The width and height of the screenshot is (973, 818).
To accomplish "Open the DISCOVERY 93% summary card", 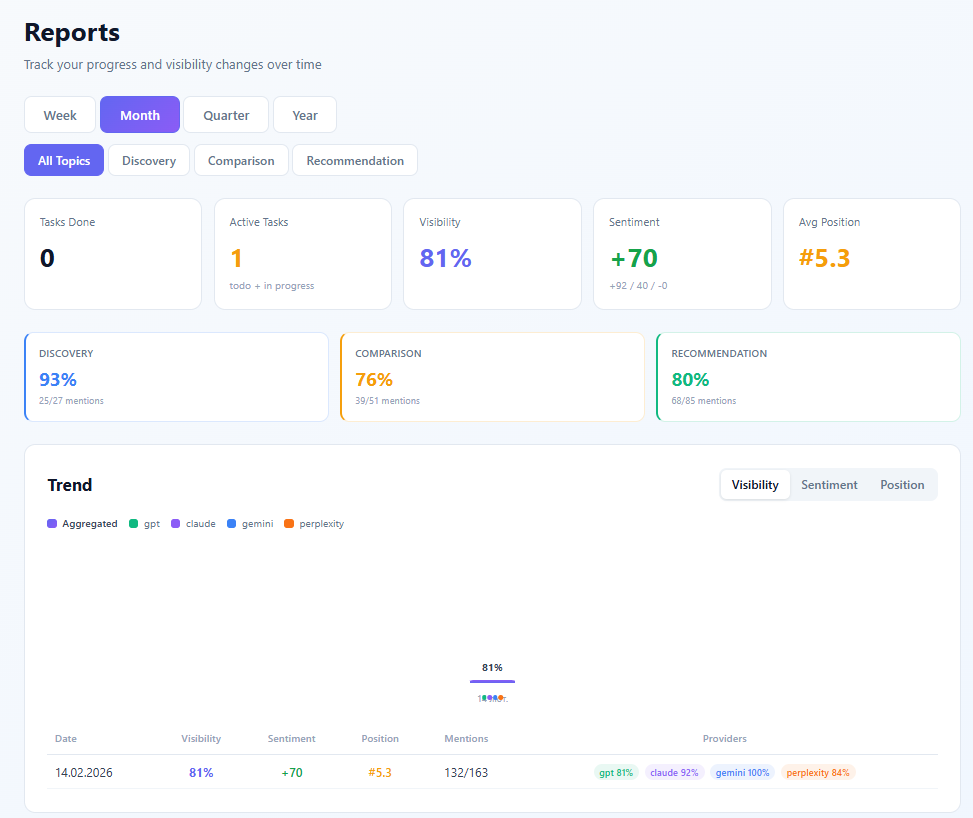I will click(176, 377).
